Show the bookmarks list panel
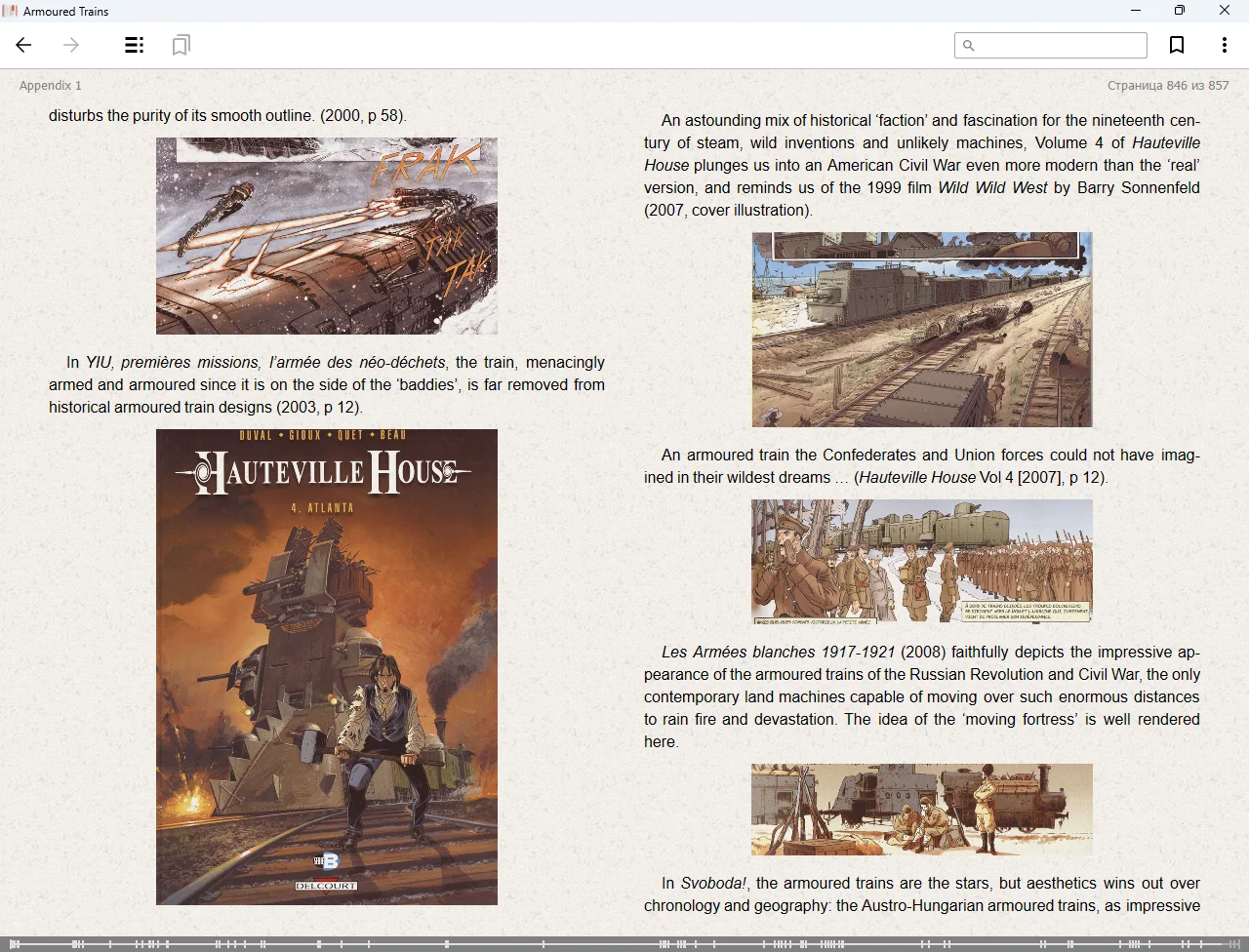This screenshot has height=952, width=1249. [x=181, y=45]
